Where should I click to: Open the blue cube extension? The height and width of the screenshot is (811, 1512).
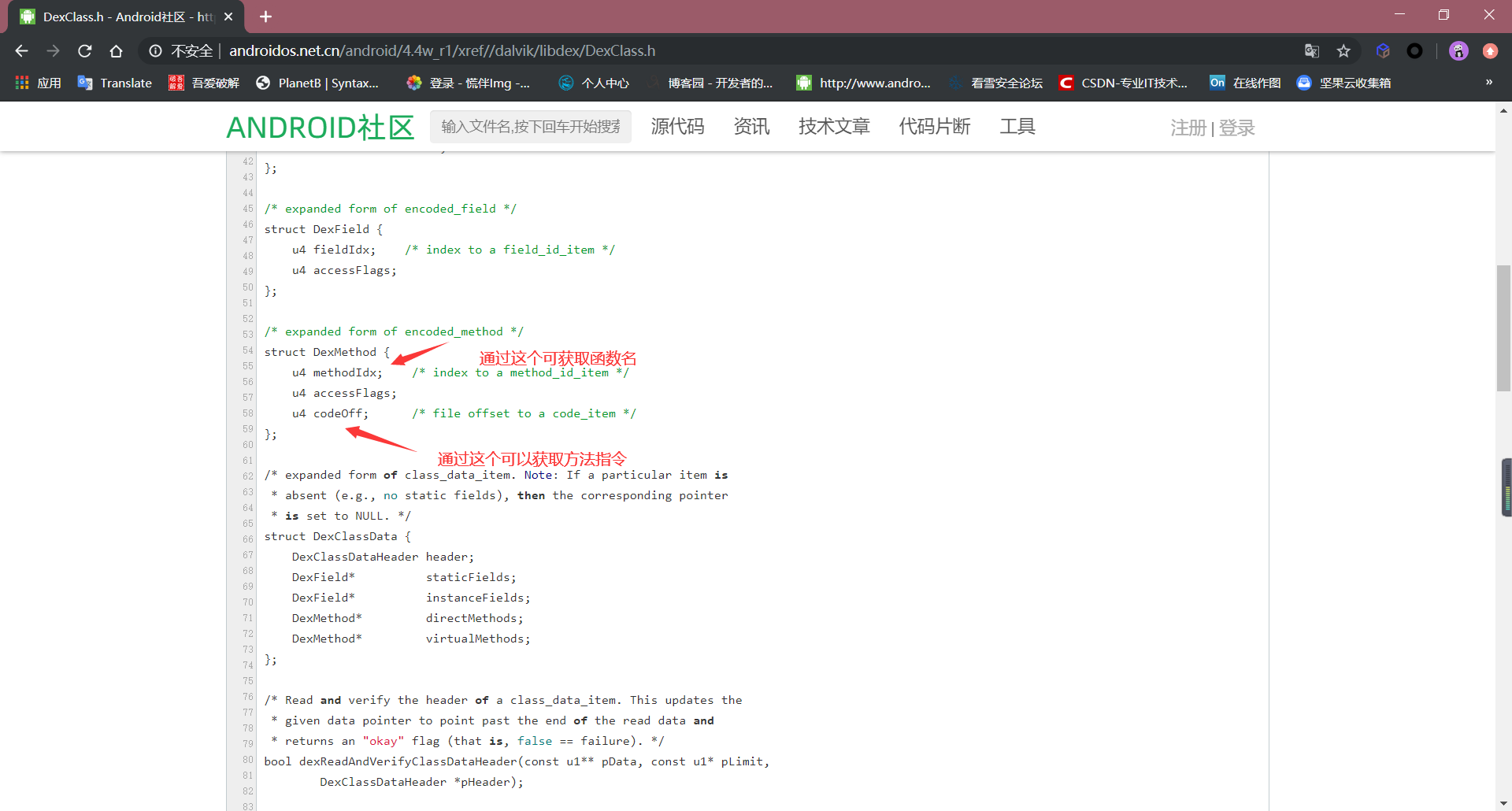click(1383, 51)
